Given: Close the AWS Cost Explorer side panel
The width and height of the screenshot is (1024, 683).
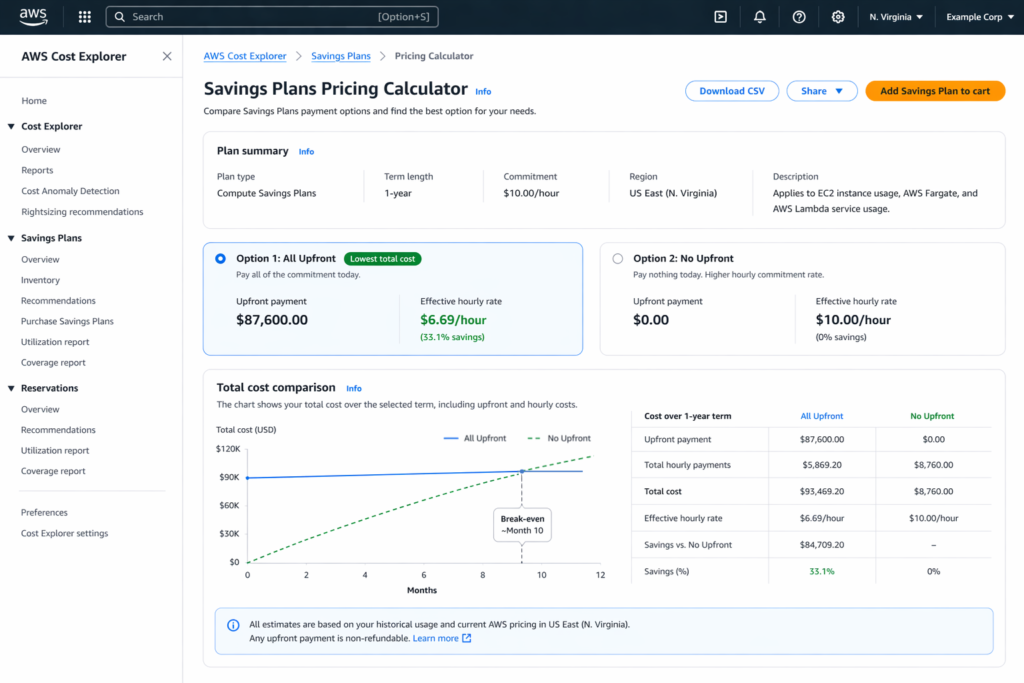Looking at the screenshot, I should pyautogui.click(x=167, y=57).
